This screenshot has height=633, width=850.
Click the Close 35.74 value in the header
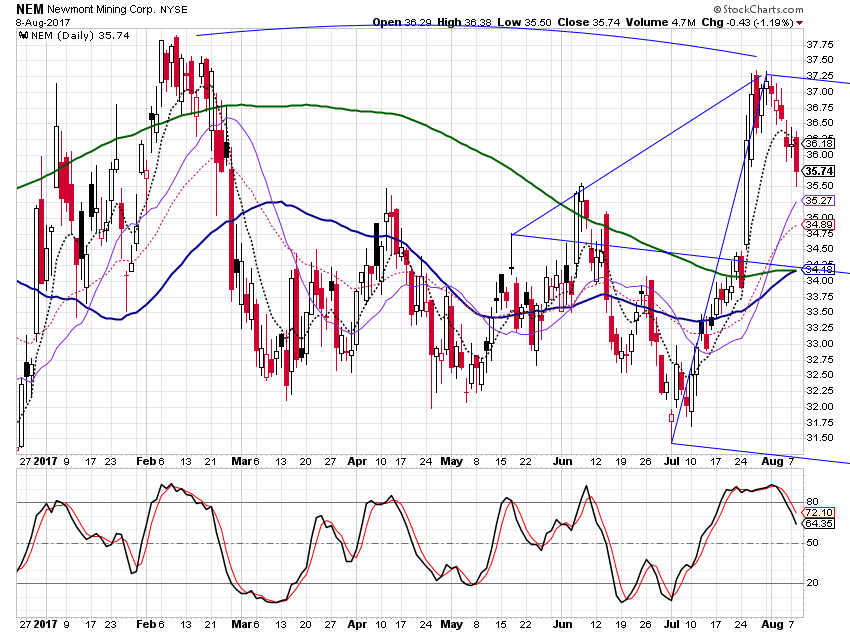[x=588, y=22]
